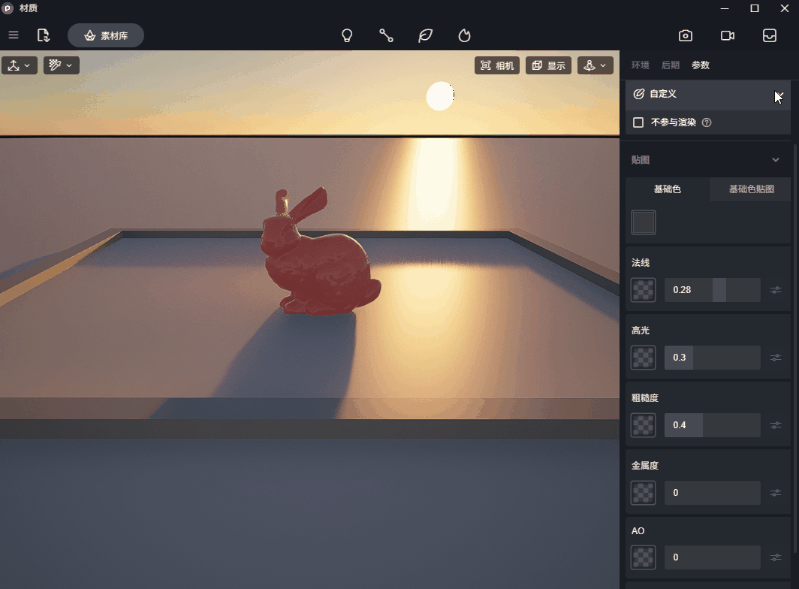Click the AO value field

point(712,557)
